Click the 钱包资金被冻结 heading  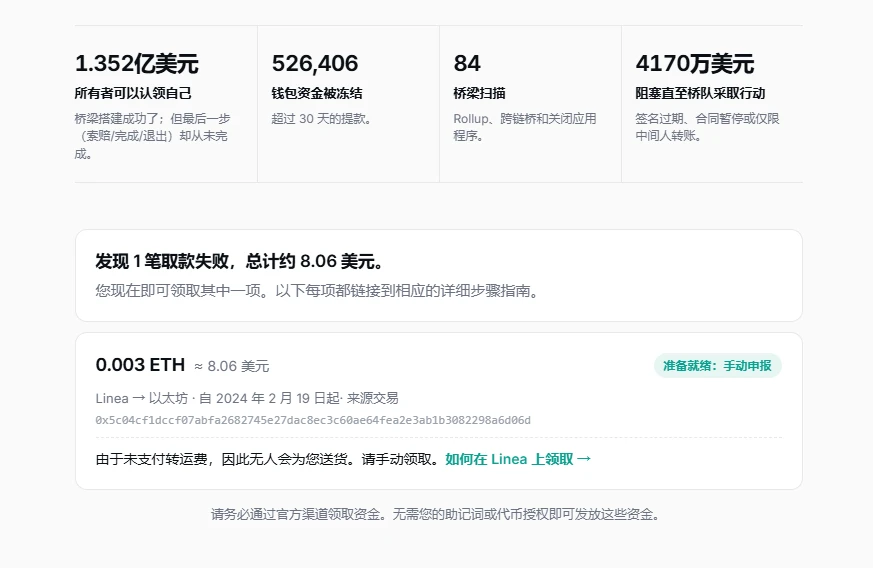(x=317, y=93)
